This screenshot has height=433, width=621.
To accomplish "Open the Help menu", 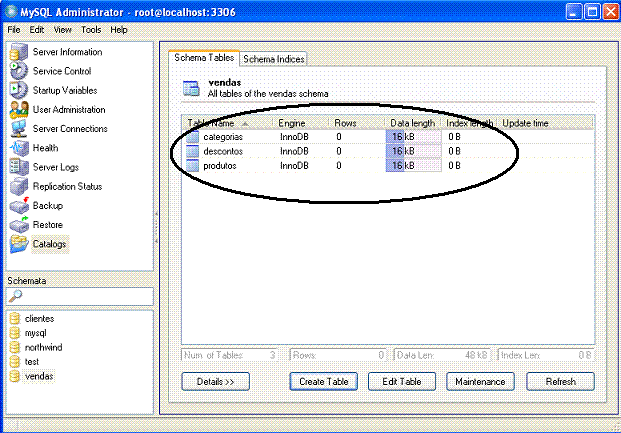I will (119, 30).
